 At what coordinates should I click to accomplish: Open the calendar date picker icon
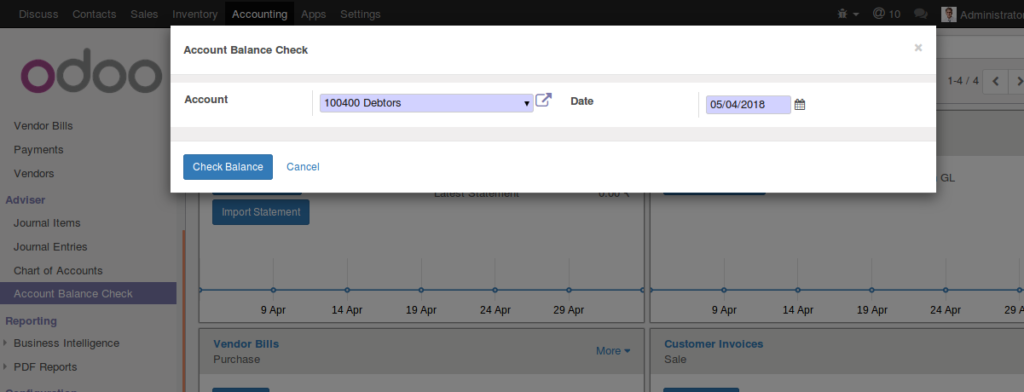tap(799, 104)
